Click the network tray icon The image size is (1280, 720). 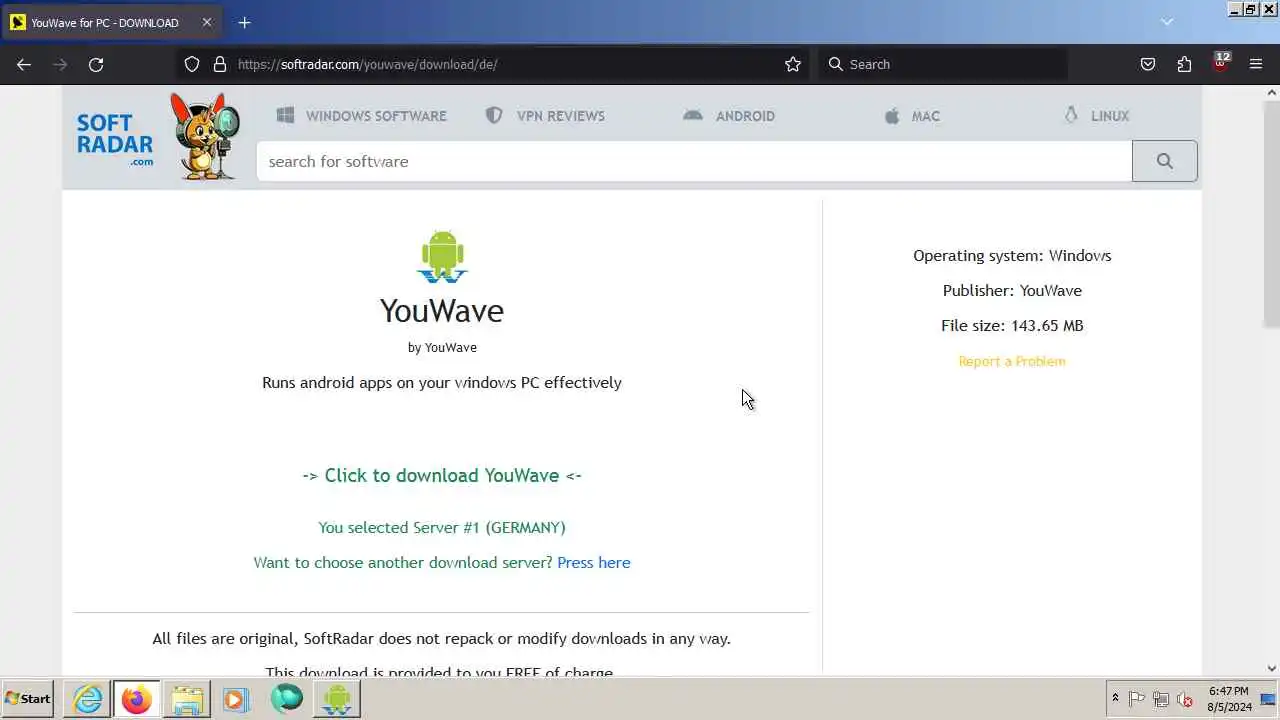coord(1161,699)
